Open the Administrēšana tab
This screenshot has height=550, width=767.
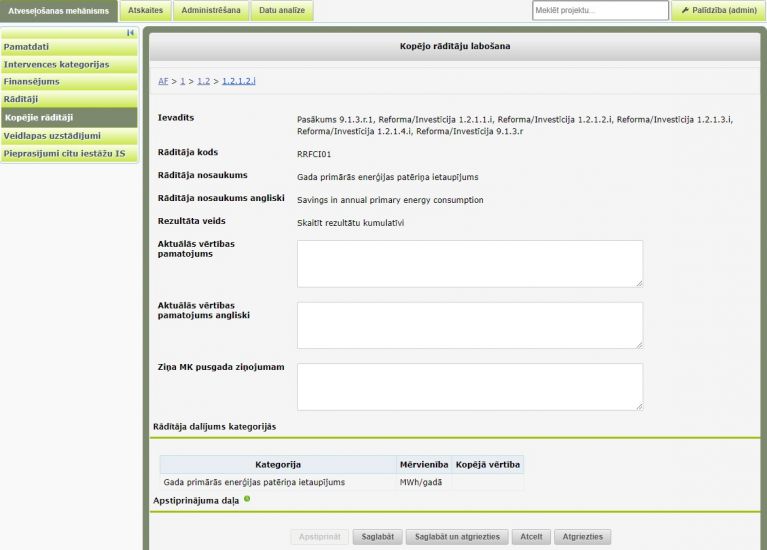pyautogui.click(x=210, y=11)
